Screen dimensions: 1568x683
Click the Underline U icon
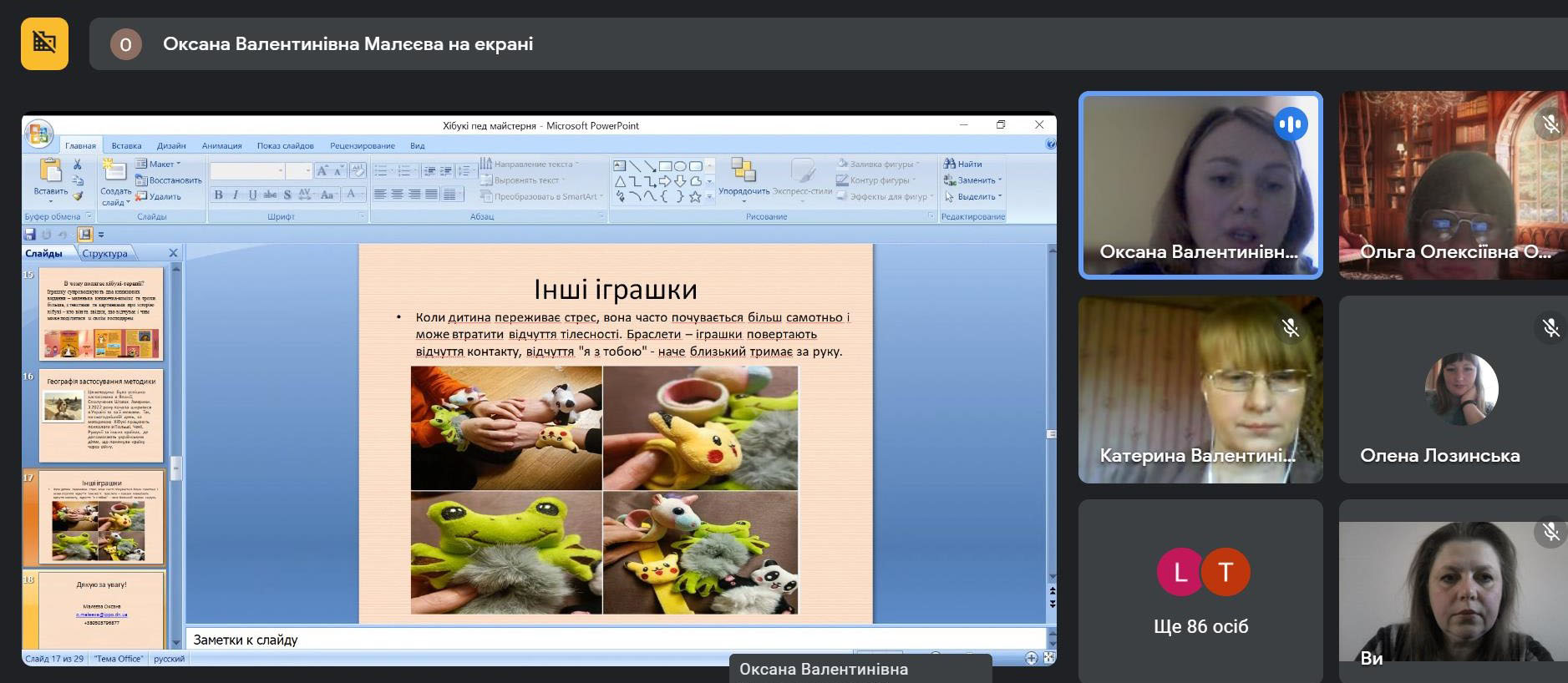pyautogui.click(x=252, y=195)
